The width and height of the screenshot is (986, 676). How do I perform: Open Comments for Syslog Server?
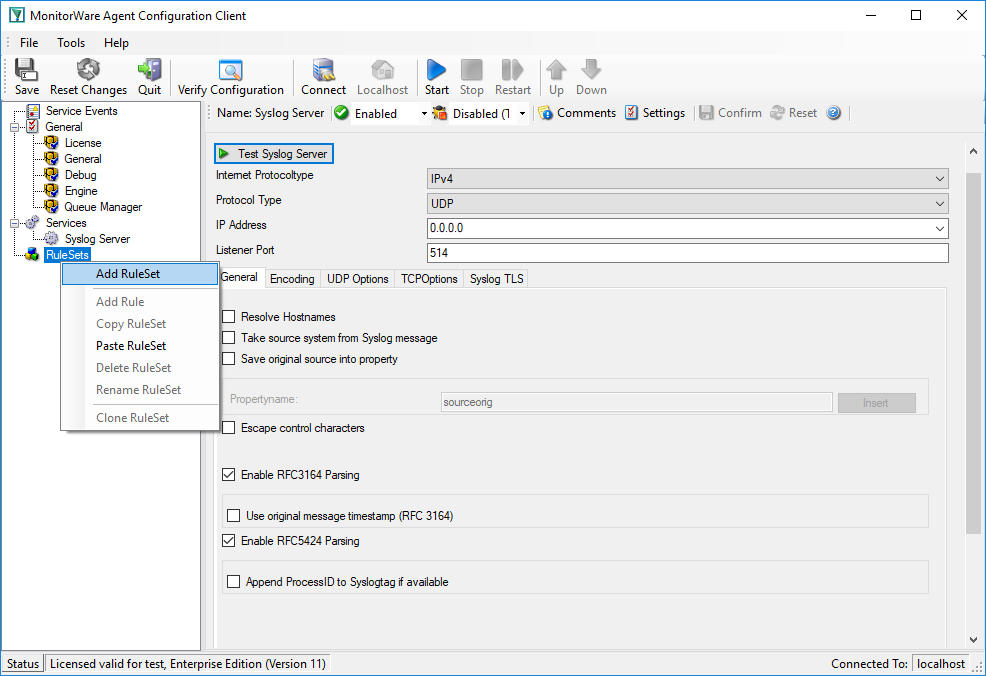pyautogui.click(x=577, y=113)
